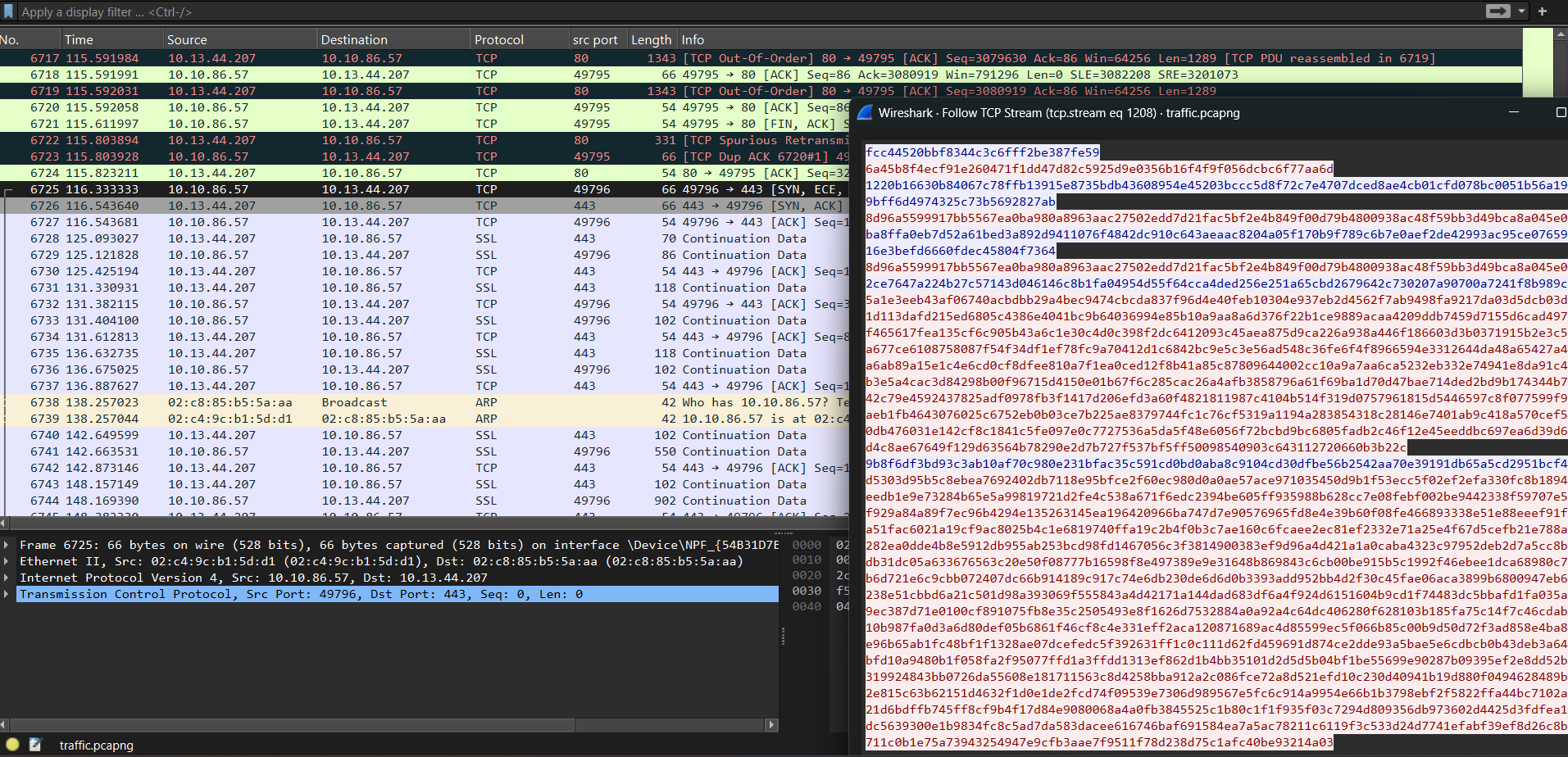Image resolution: width=1568 pixels, height=757 pixels.
Task: Expand Internet Protocol Version 4 row
Action: (x=7, y=578)
